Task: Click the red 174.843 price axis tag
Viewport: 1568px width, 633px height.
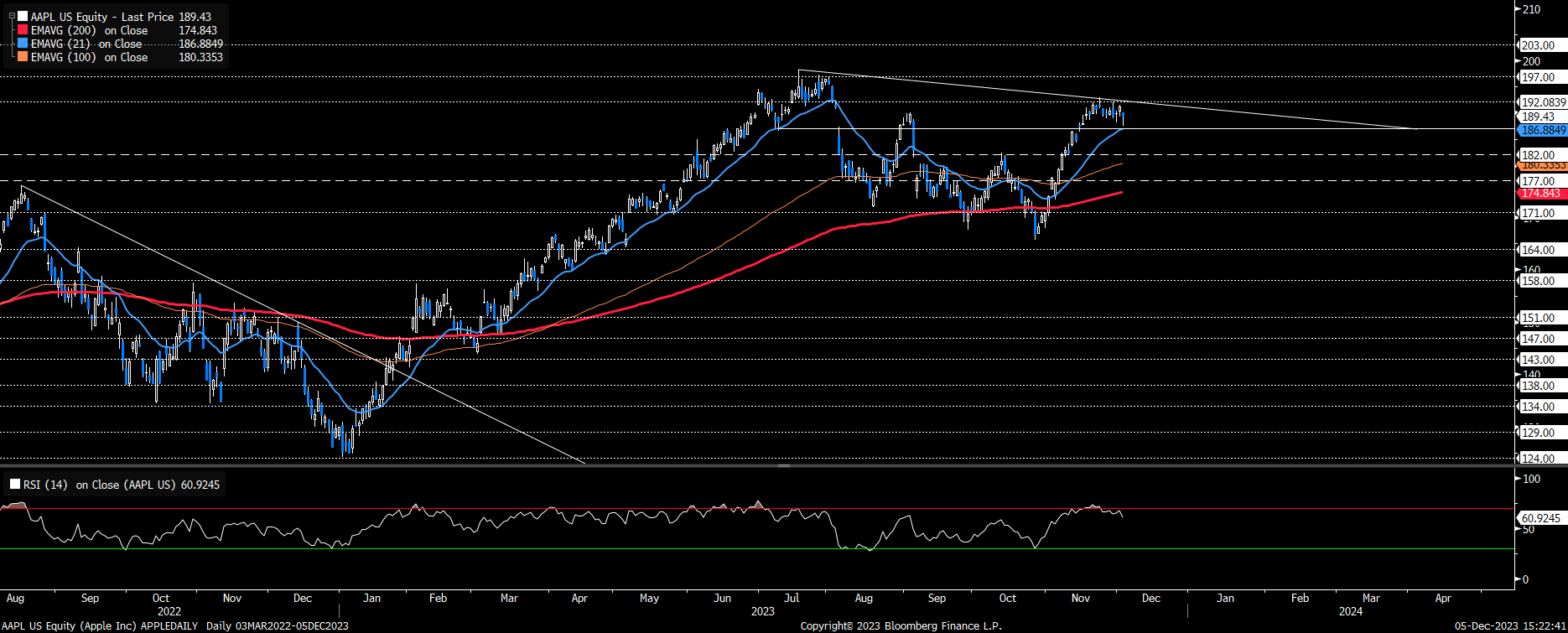Action: coord(1541,194)
